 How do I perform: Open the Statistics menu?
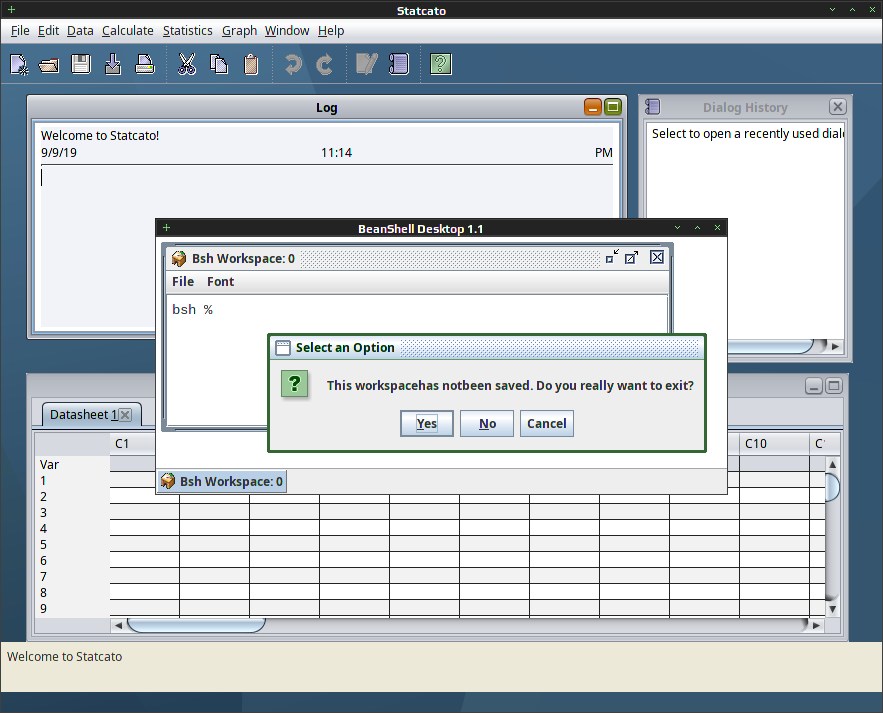(x=188, y=30)
